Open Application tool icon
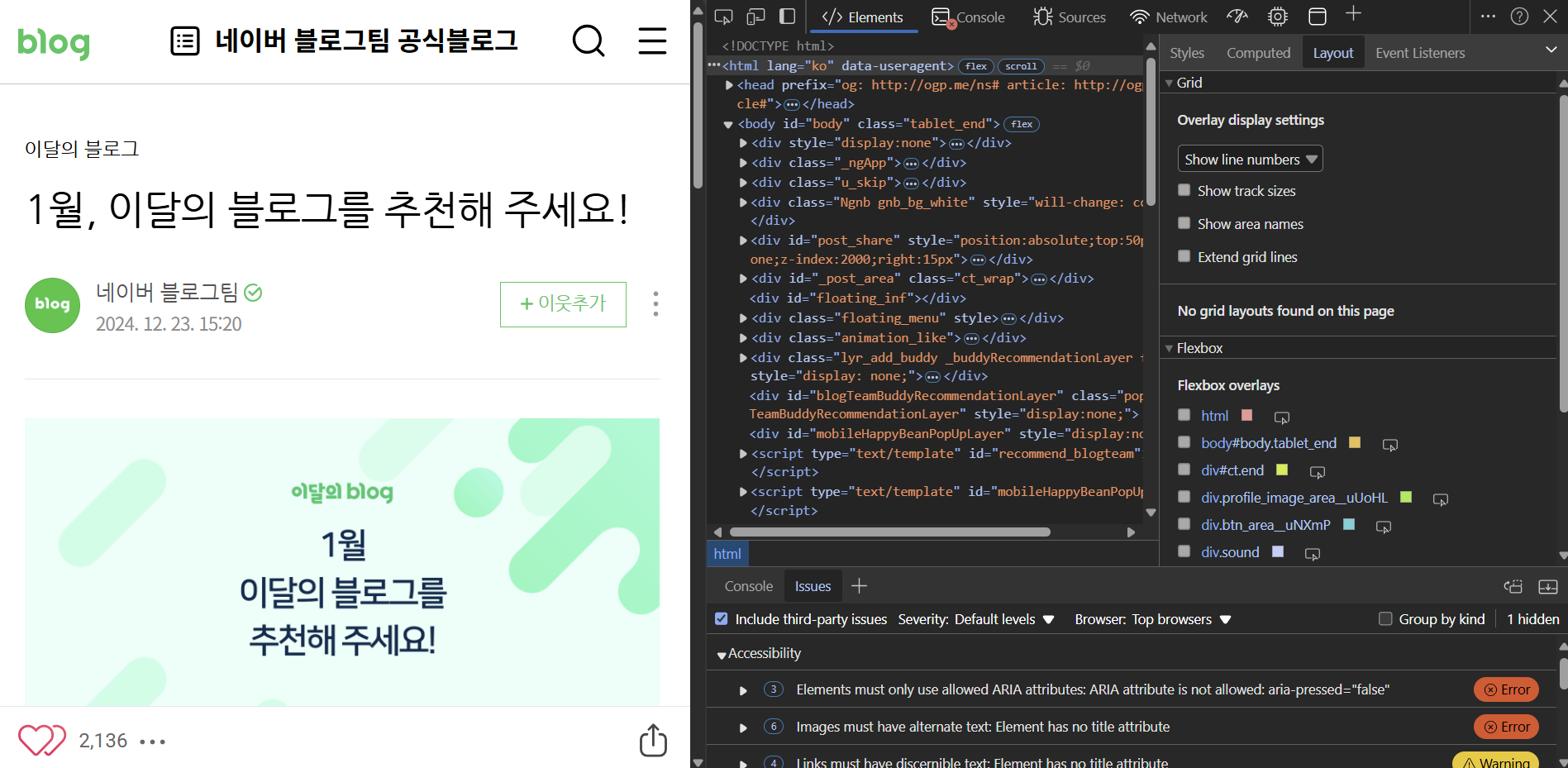This screenshot has width=1568, height=768. click(1318, 17)
